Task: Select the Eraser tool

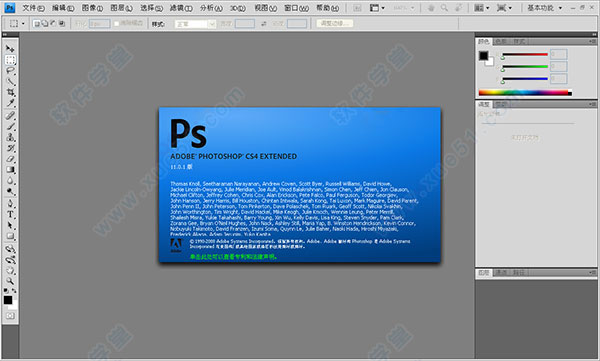Action: (10, 159)
